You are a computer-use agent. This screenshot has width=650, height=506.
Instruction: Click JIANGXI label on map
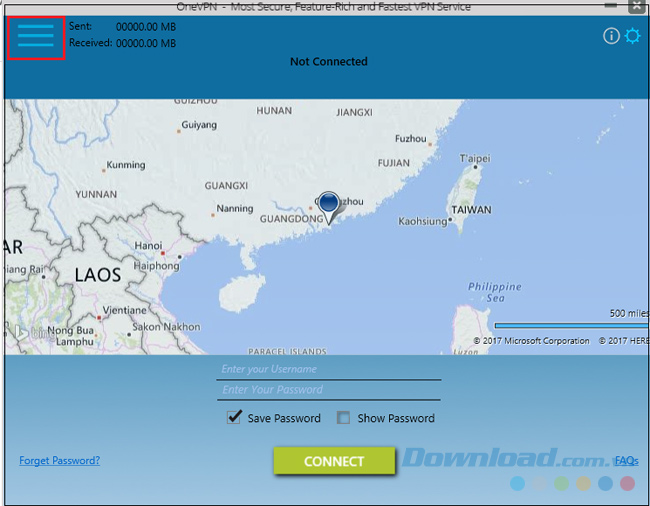[354, 112]
